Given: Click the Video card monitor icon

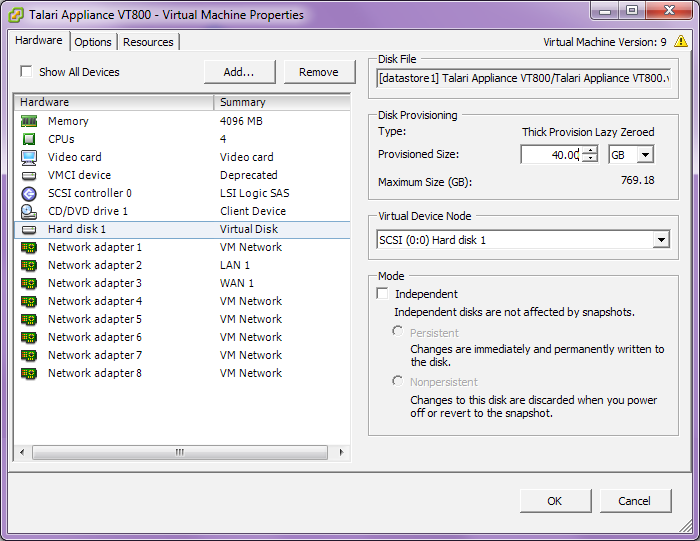Looking at the screenshot, I should 29,157.
